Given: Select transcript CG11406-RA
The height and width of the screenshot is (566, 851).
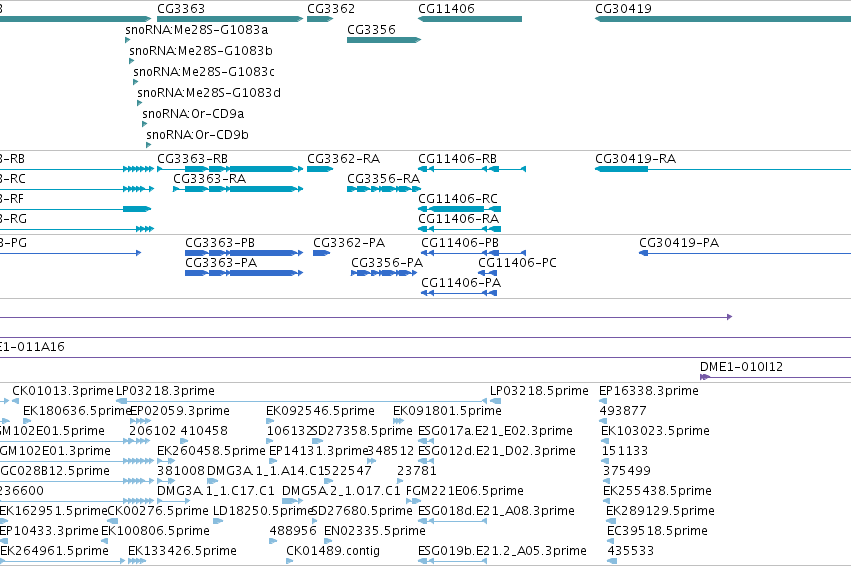Looking at the screenshot, I should tap(459, 229).
